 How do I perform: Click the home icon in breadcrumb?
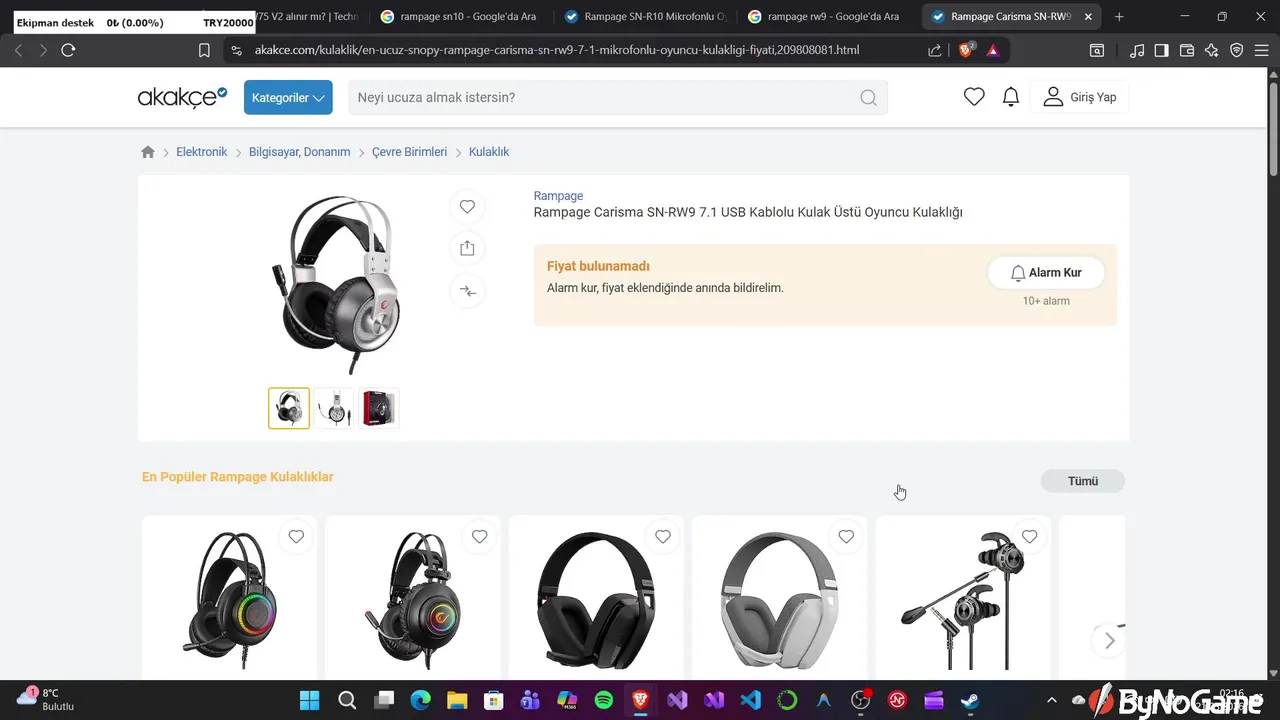[x=148, y=152]
